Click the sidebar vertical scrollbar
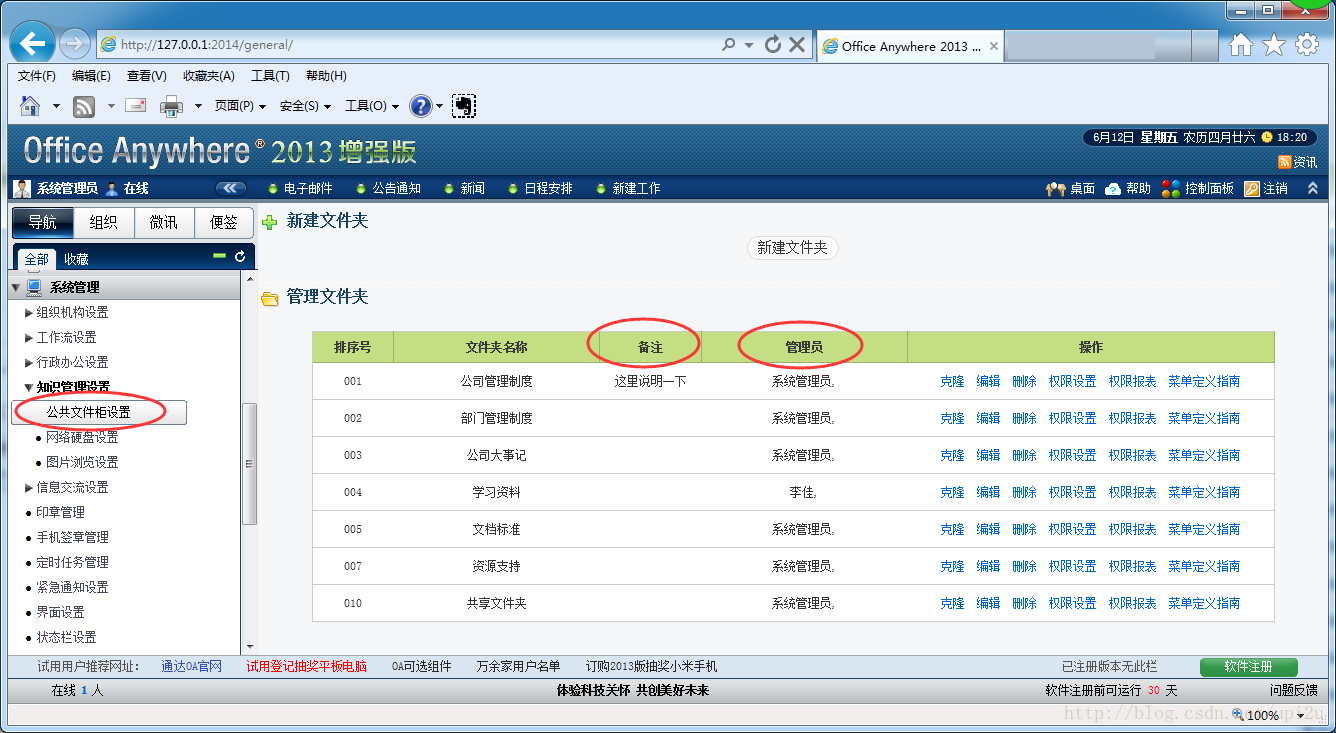The width and height of the screenshot is (1336, 733). click(x=250, y=463)
